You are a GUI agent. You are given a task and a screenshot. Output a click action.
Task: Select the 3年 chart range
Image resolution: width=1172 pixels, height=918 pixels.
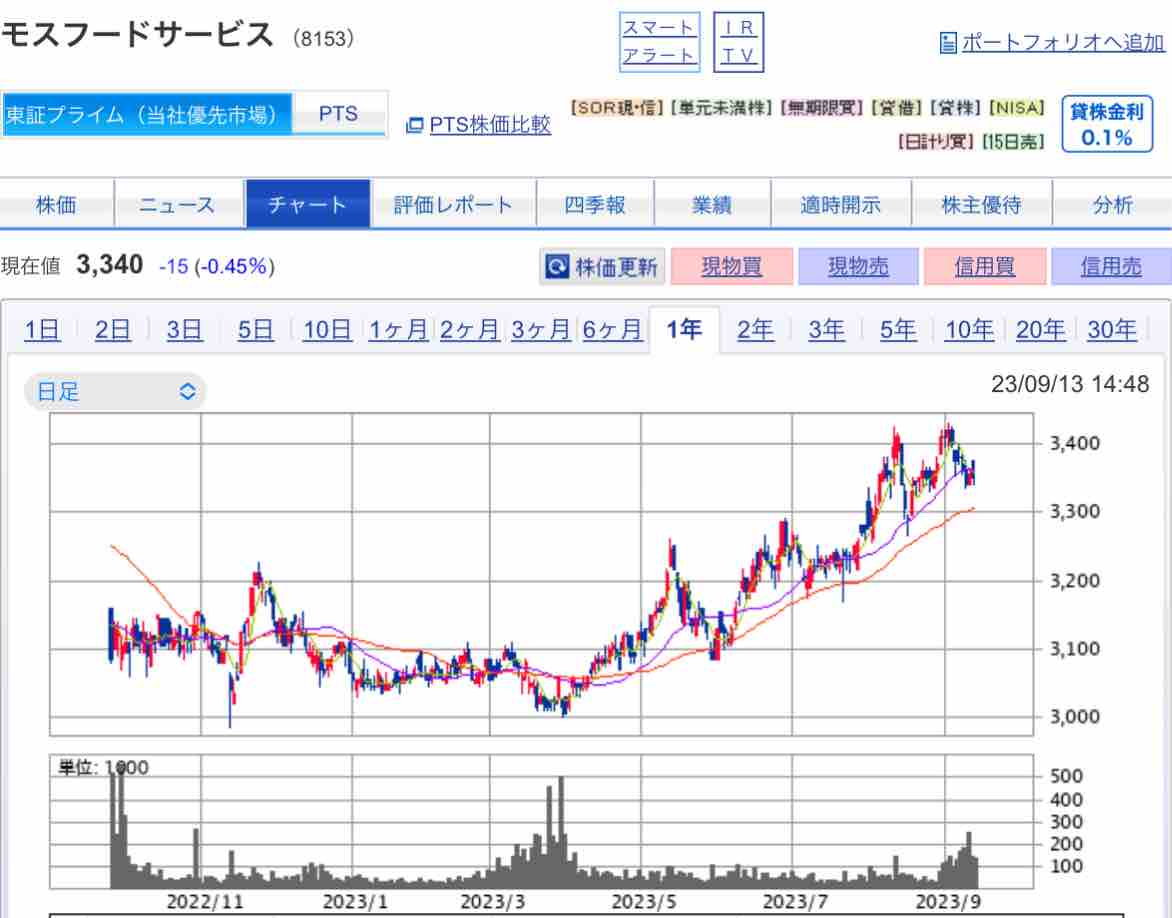tap(826, 330)
